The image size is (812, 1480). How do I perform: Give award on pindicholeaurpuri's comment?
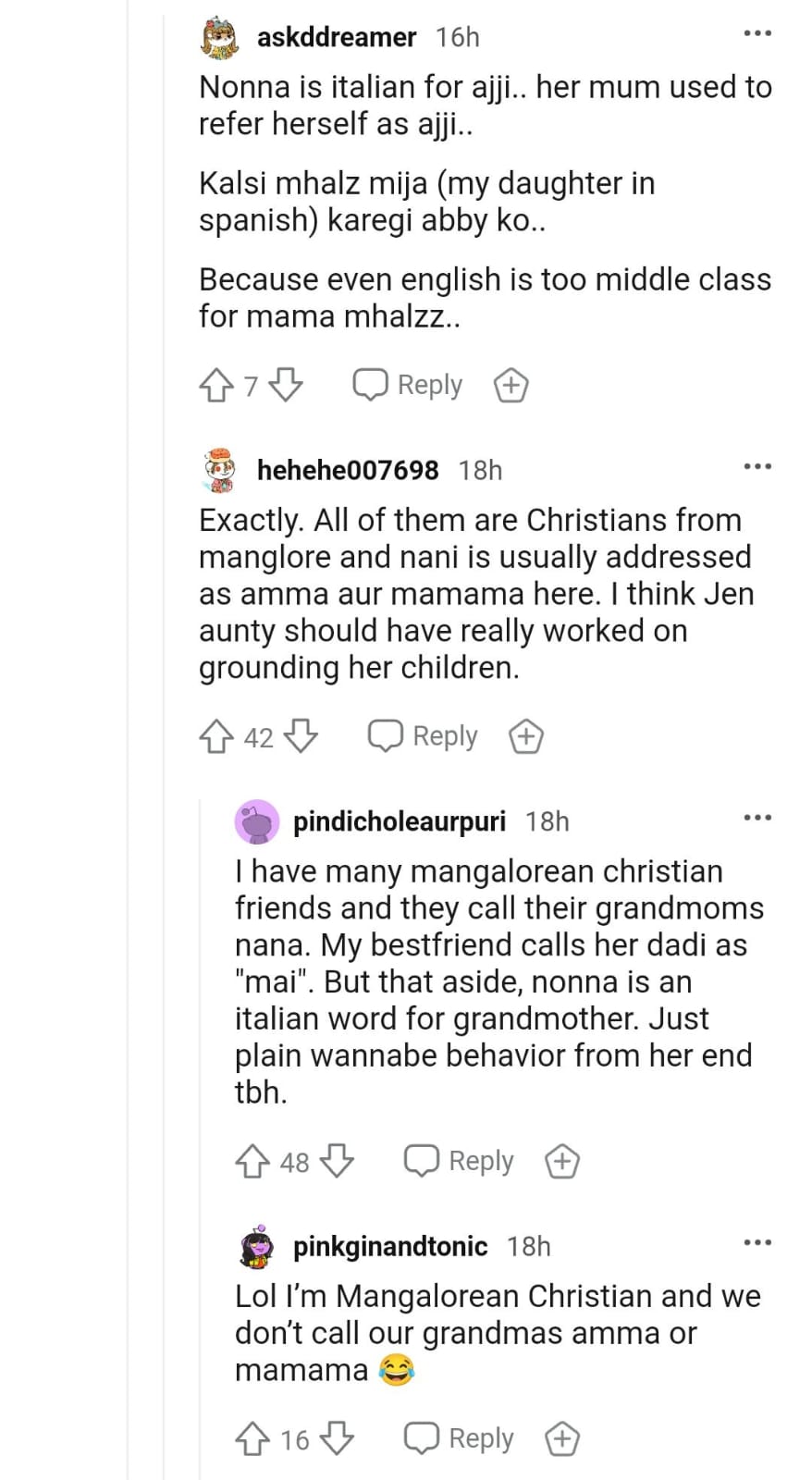pyautogui.click(x=561, y=1161)
